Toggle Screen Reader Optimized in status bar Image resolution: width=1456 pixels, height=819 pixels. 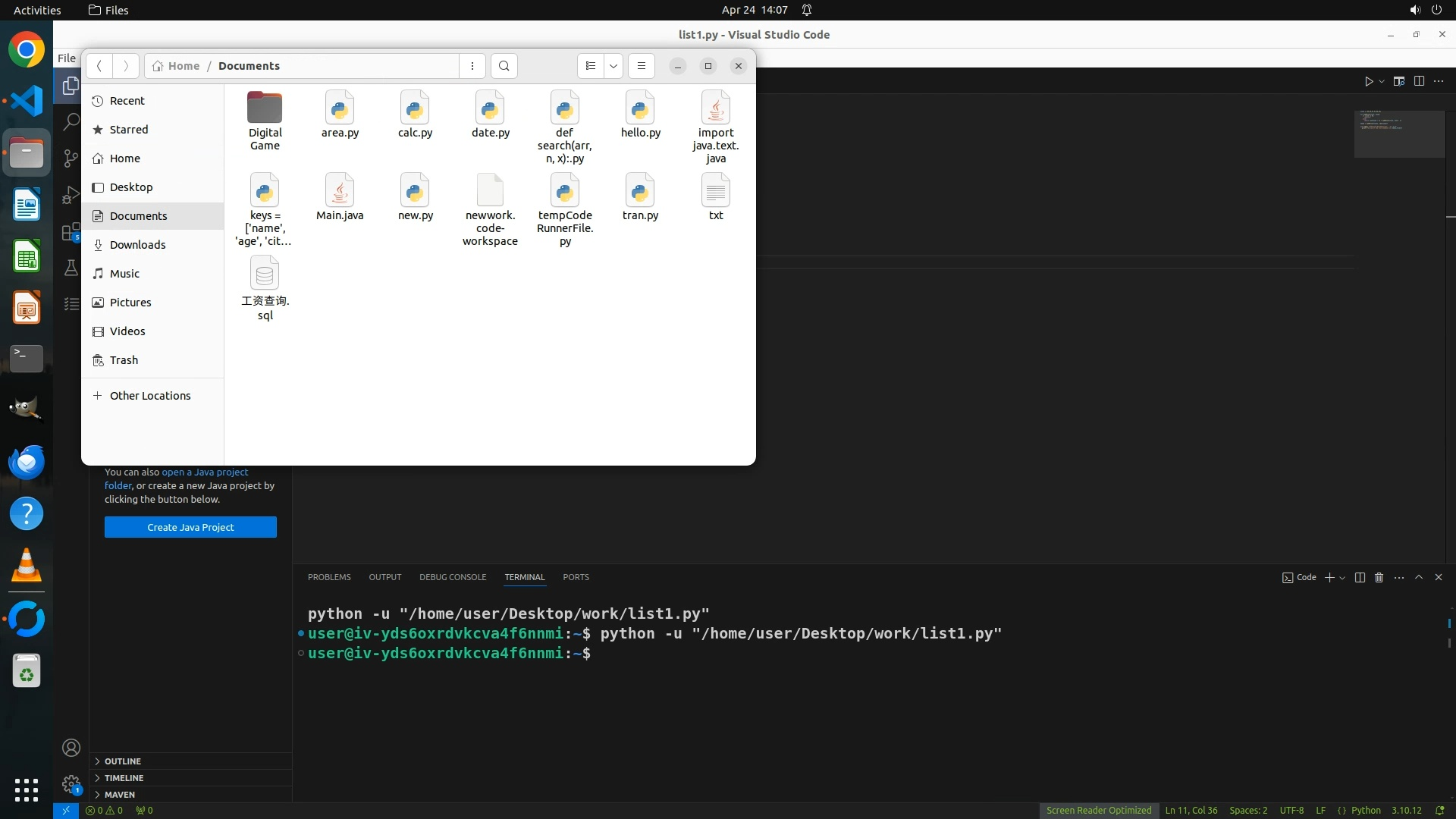click(1099, 810)
